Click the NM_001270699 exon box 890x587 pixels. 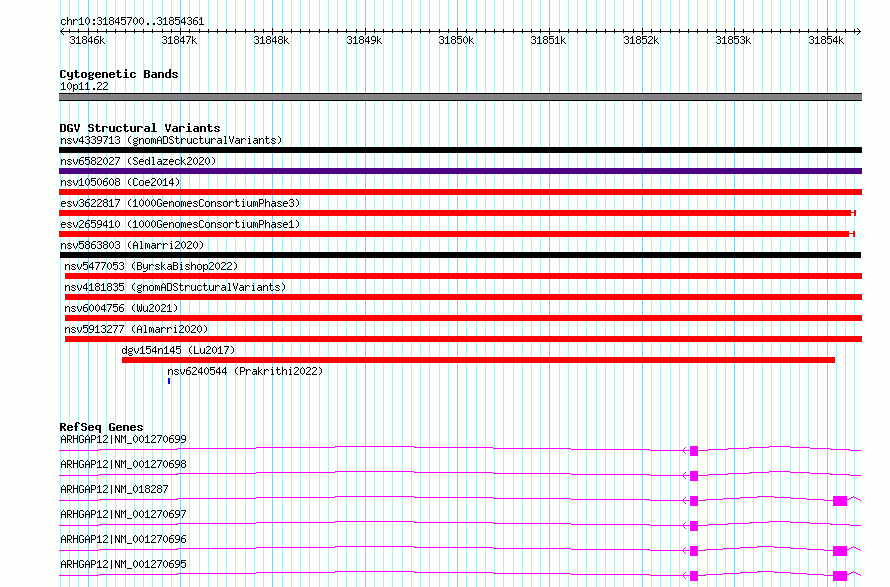point(694,451)
